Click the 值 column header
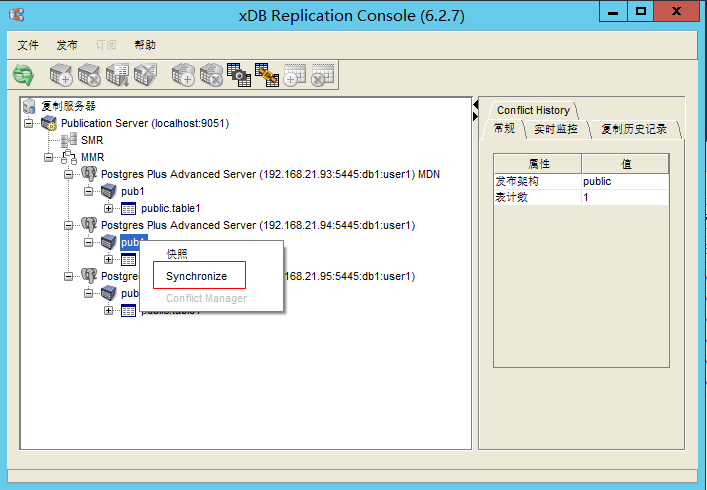The image size is (707, 490). coord(625,164)
